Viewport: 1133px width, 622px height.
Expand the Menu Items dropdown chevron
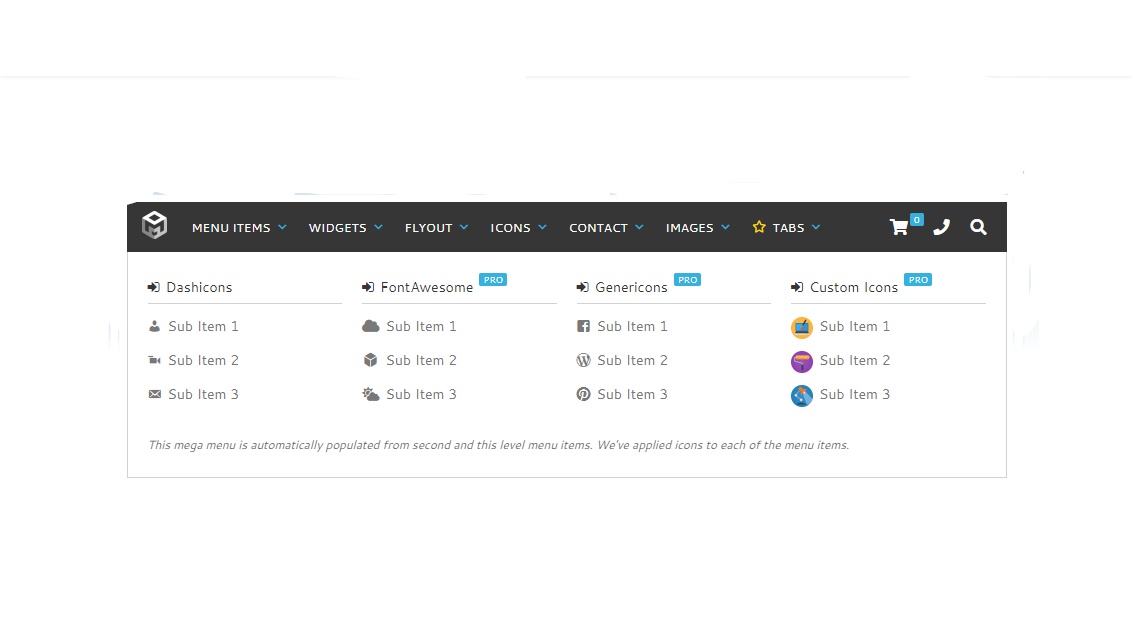(283, 228)
